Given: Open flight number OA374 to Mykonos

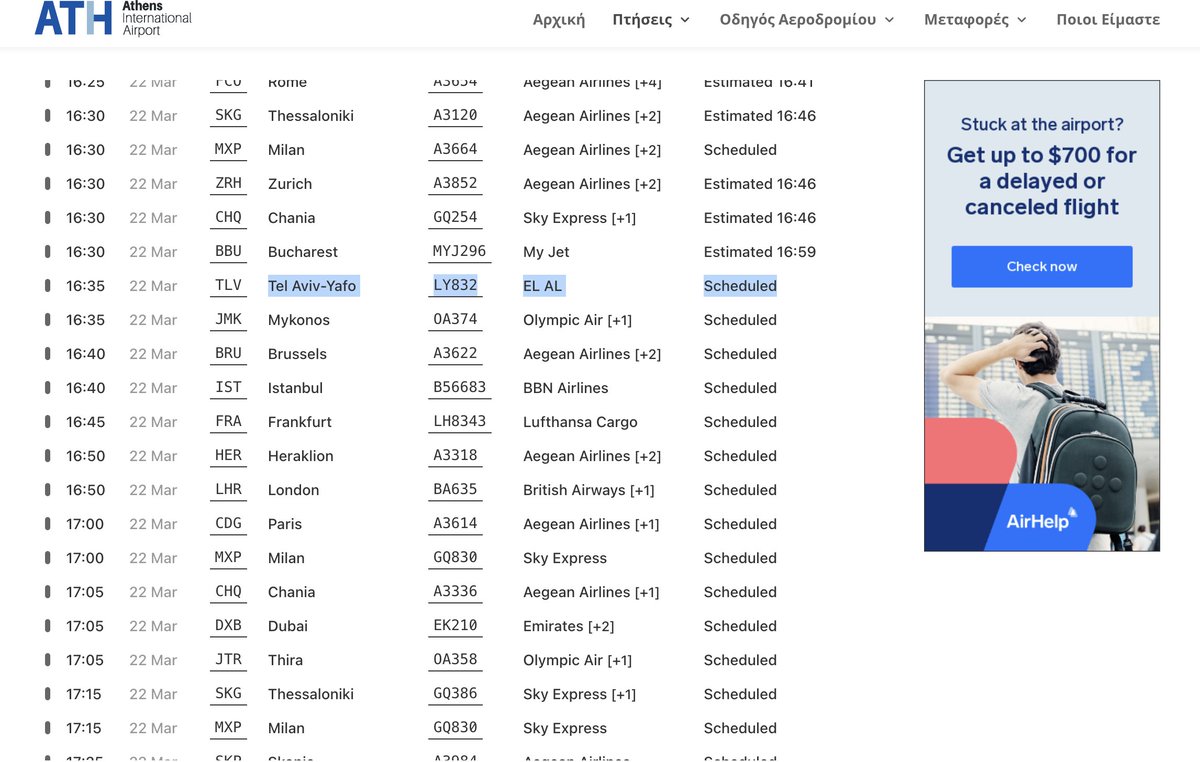Looking at the screenshot, I should (455, 320).
